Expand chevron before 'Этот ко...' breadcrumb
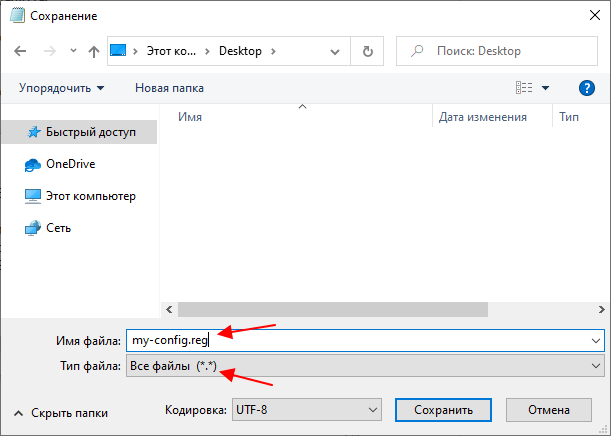The image size is (611, 436). coord(135,51)
